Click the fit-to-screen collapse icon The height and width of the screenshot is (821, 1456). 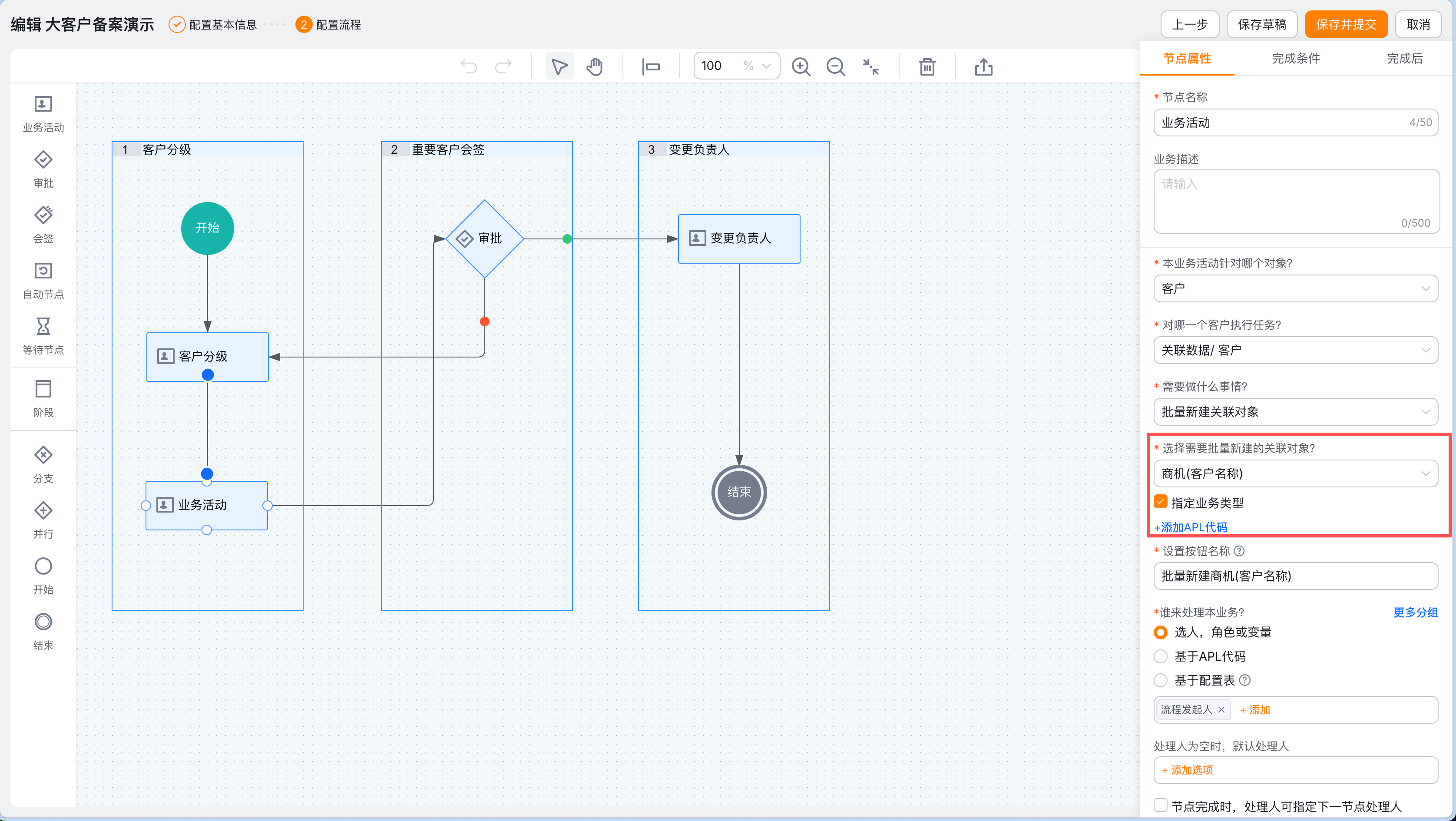(870, 67)
